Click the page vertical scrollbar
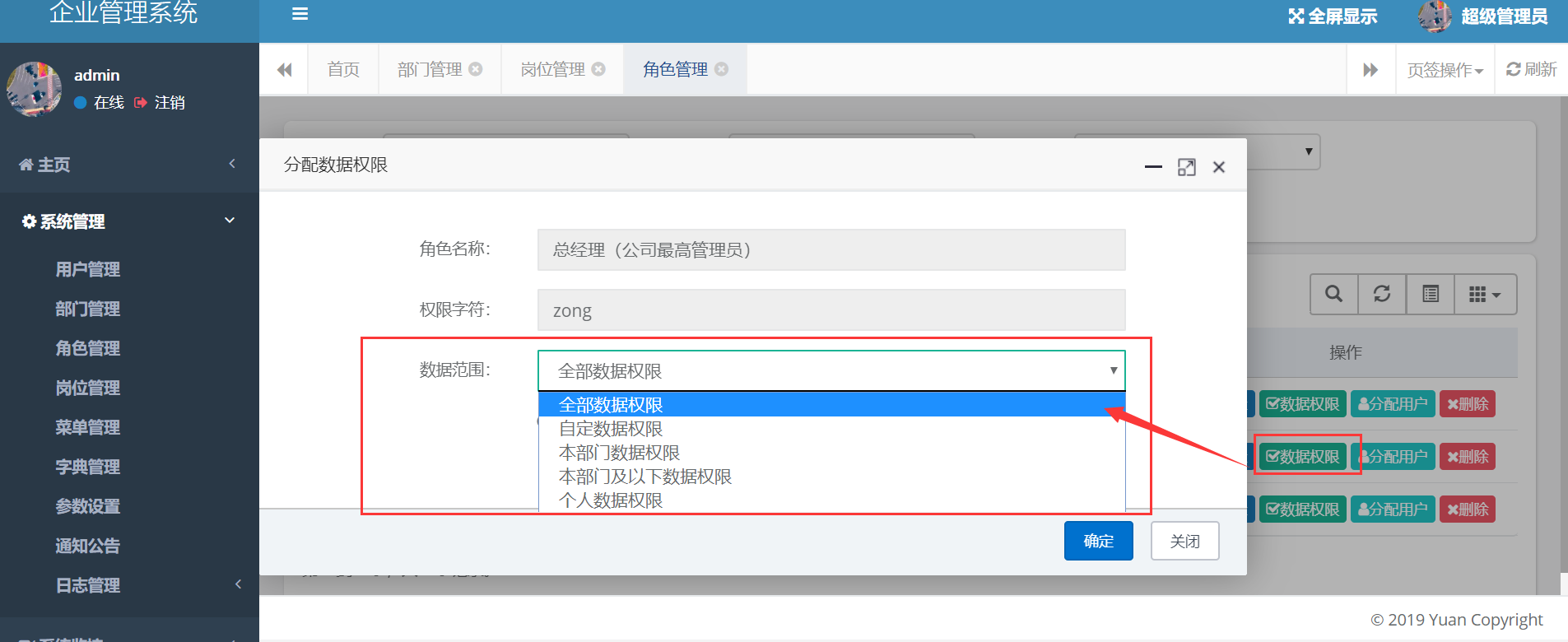 [1563, 335]
